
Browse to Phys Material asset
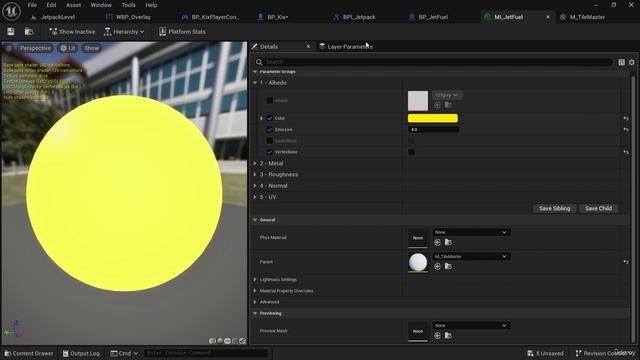448,242
